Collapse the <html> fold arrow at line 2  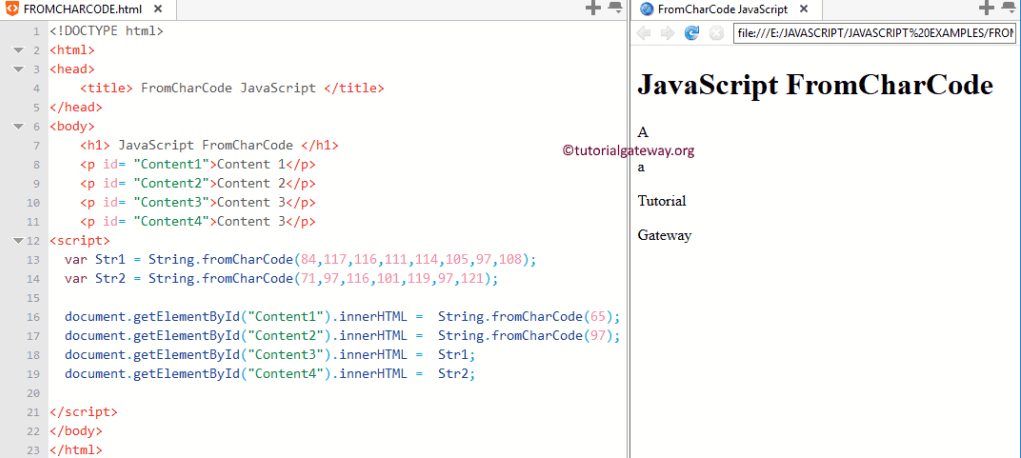coord(18,50)
